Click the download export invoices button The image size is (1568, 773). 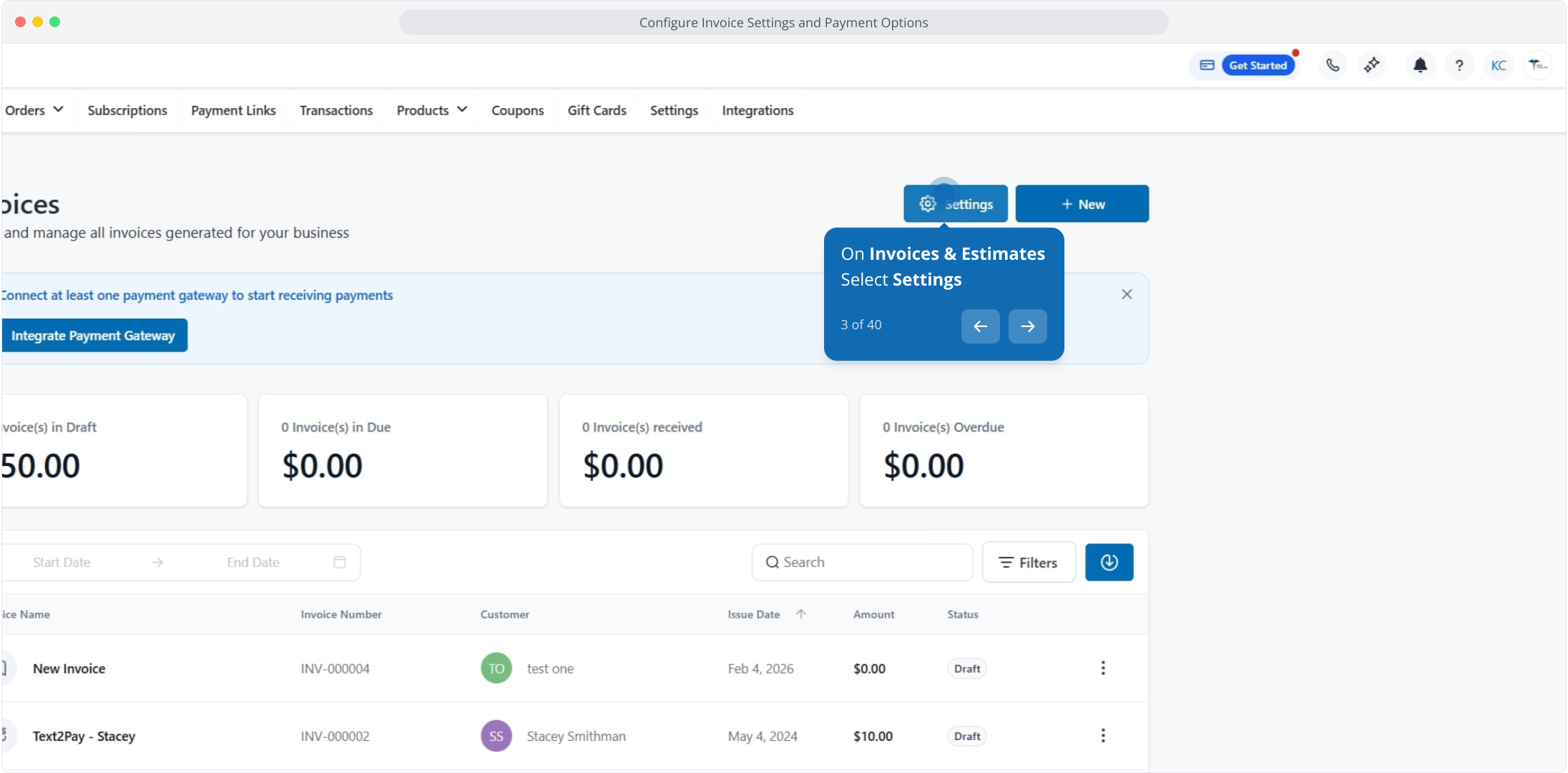pyautogui.click(x=1109, y=563)
